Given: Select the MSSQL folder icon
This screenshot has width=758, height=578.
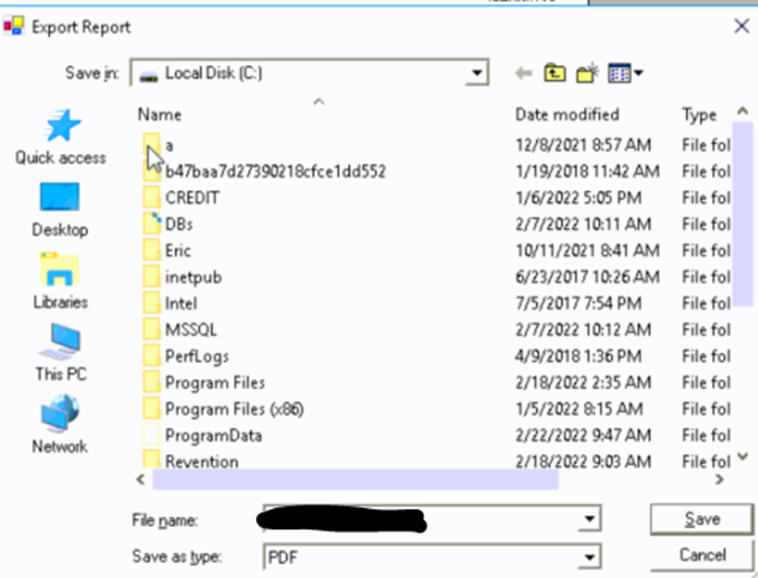Looking at the screenshot, I should 151,330.
